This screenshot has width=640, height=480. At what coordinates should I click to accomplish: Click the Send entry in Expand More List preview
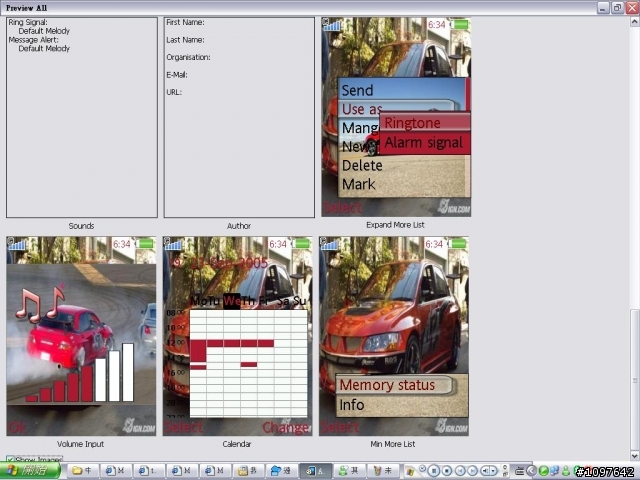click(x=358, y=90)
